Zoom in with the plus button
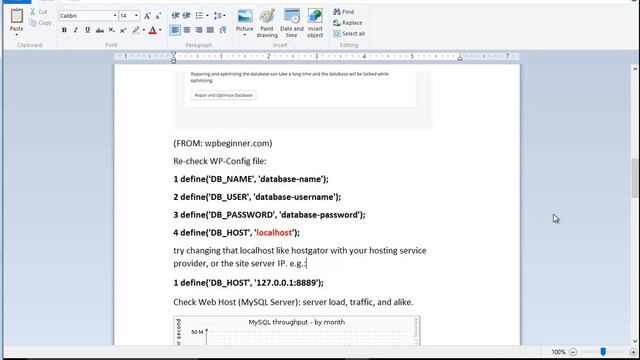 pos(633,352)
